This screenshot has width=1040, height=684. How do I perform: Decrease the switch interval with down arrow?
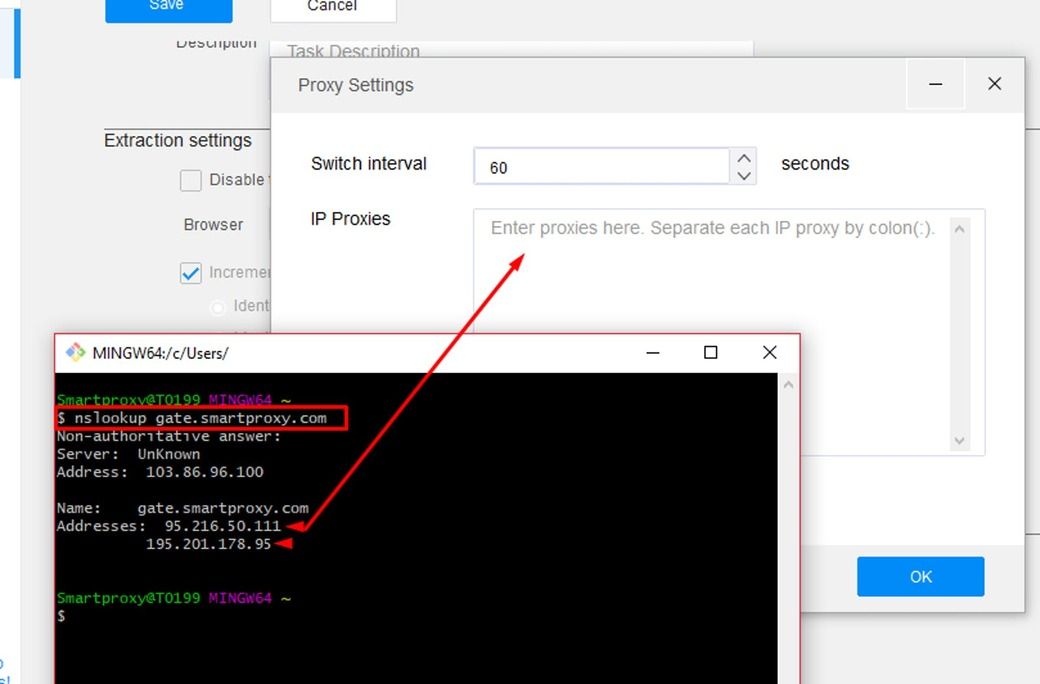[x=744, y=176]
